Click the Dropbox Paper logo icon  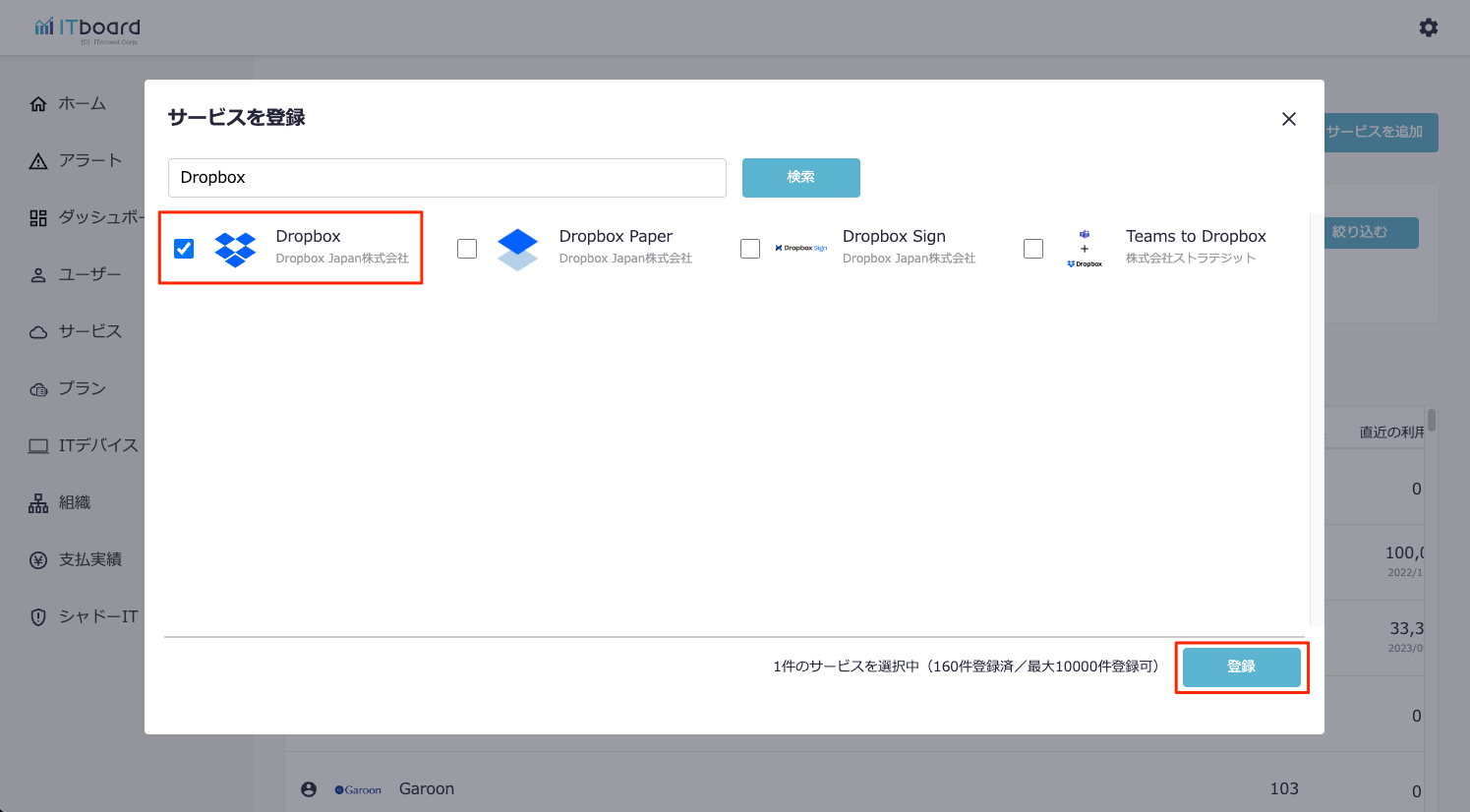(518, 249)
